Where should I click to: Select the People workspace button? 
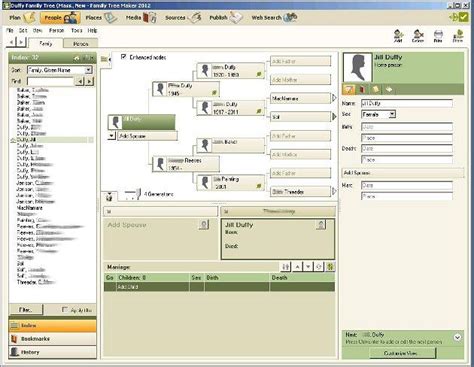tap(60, 18)
